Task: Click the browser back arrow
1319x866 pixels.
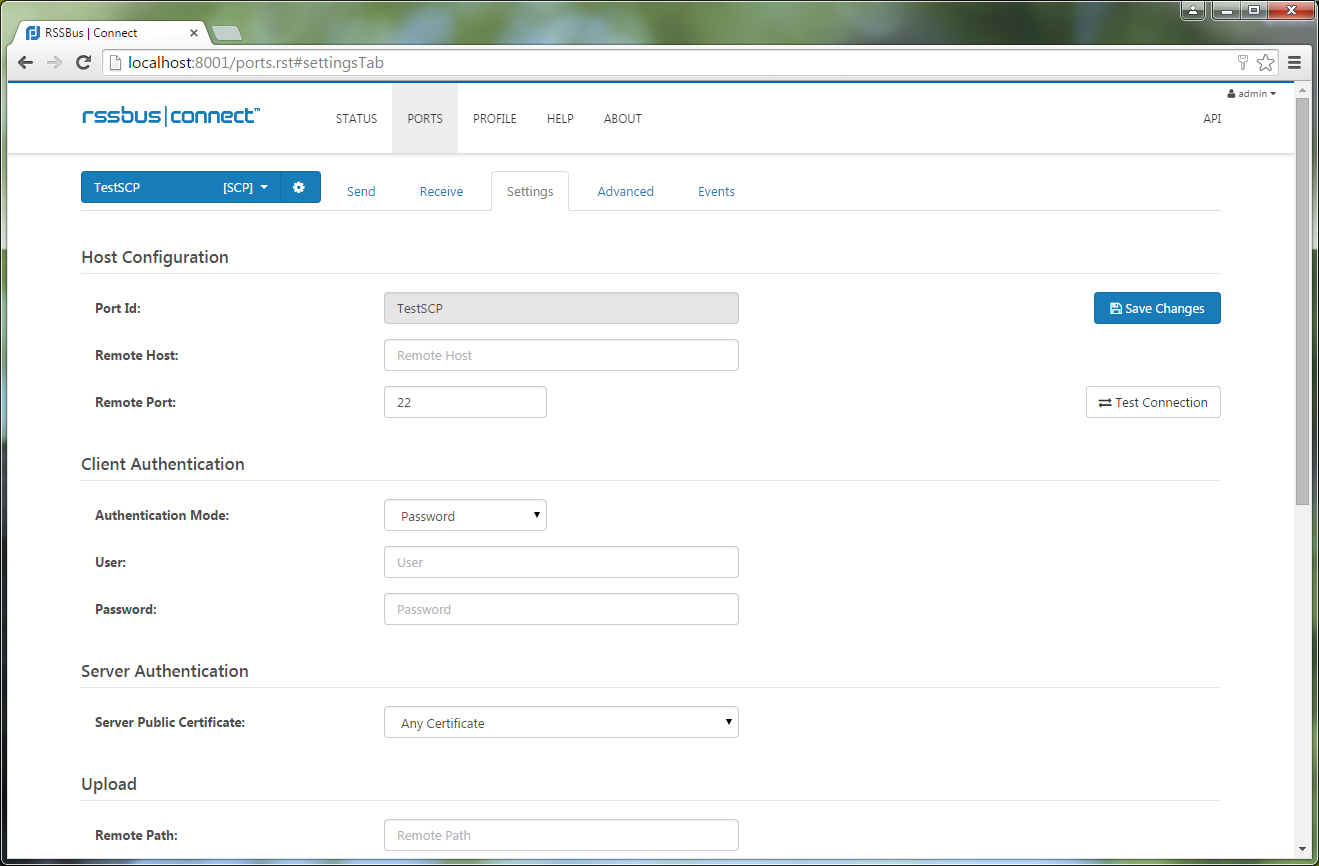Action: (x=26, y=63)
